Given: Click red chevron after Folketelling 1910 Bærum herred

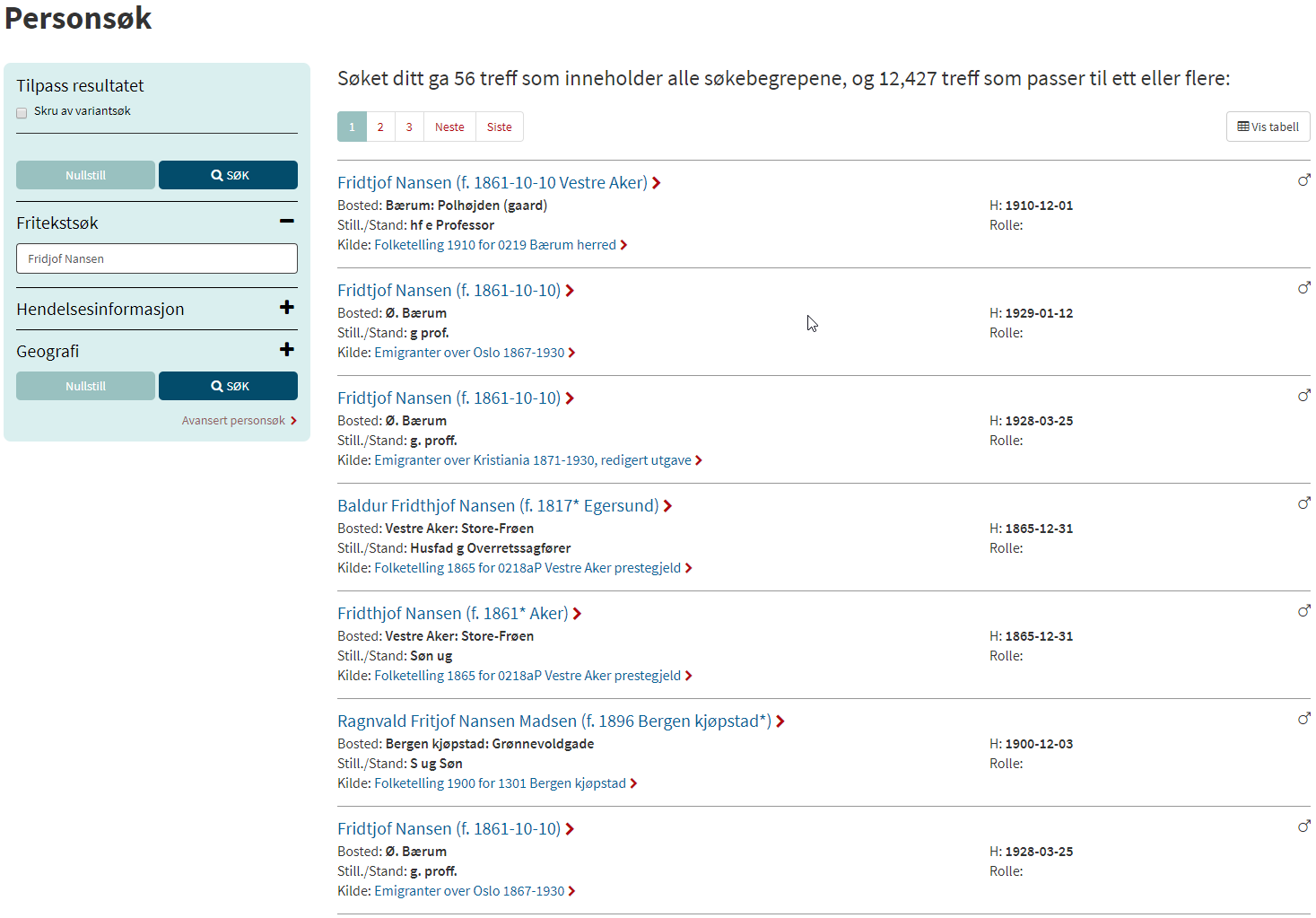Looking at the screenshot, I should pos(623,245).
